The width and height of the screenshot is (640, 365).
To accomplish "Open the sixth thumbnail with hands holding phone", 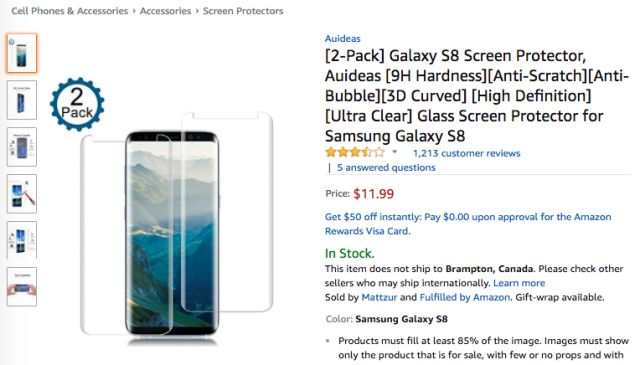I will click(x=22, y=287).
